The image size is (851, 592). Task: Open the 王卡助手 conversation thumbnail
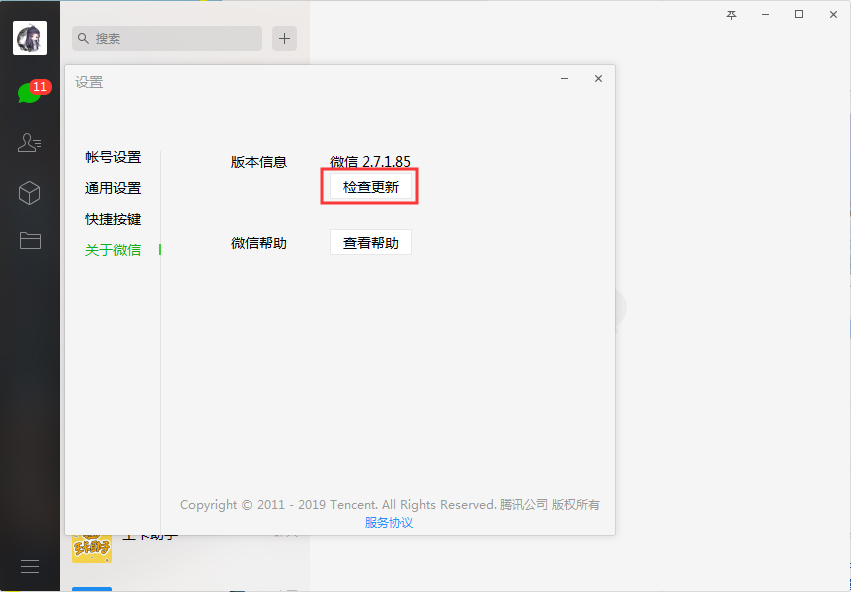coord(91,549)
